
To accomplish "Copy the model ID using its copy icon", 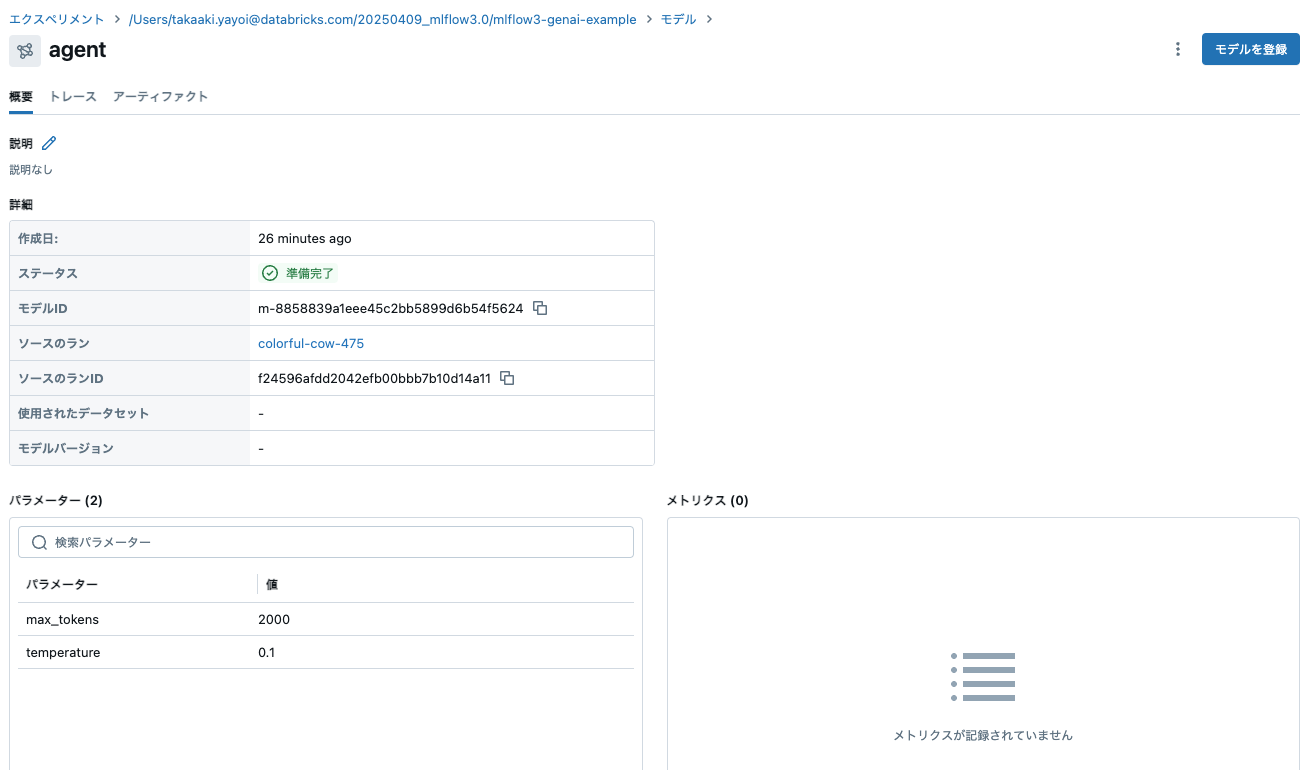I will [539, 308].
